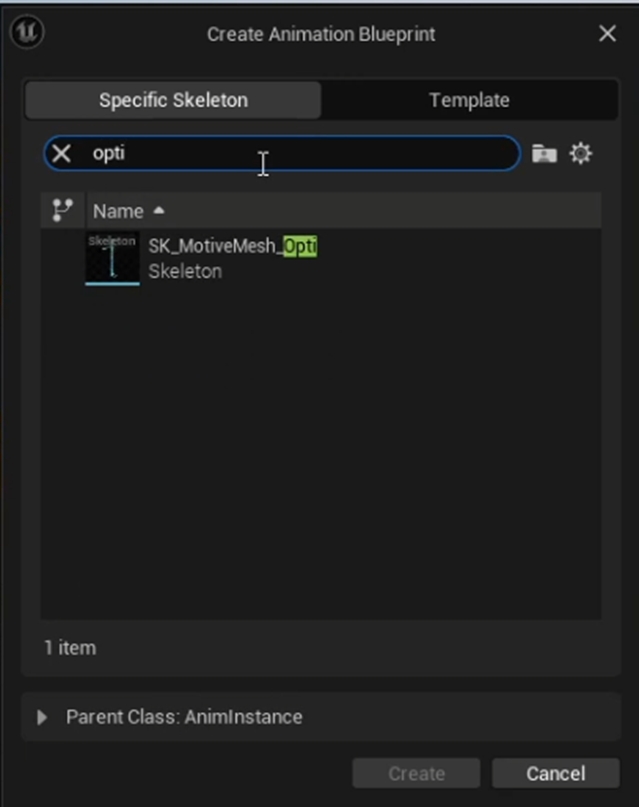Switch to the Specific Skeleton tab
Image resolution: width=639 pixels, height=807 pixels.
173,100
